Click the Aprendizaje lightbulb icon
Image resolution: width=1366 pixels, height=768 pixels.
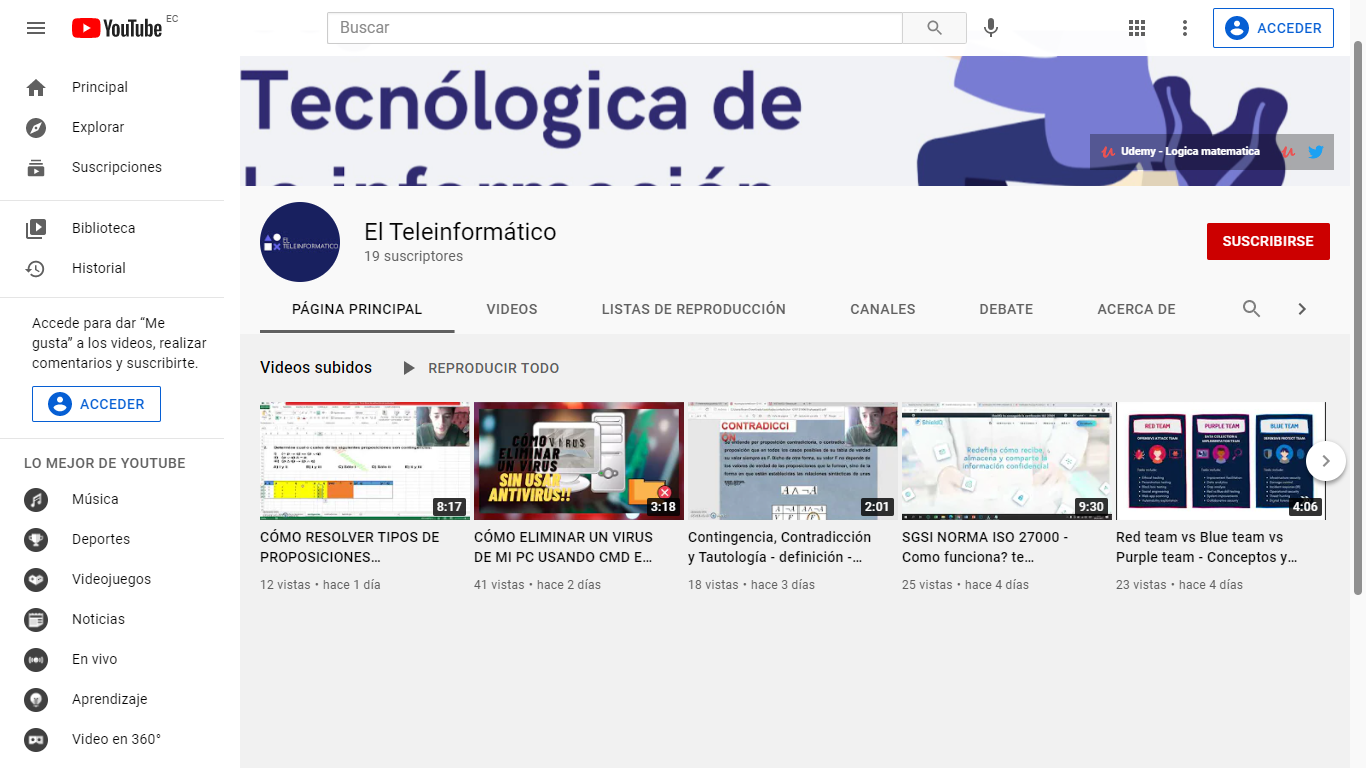click(36, 700)
